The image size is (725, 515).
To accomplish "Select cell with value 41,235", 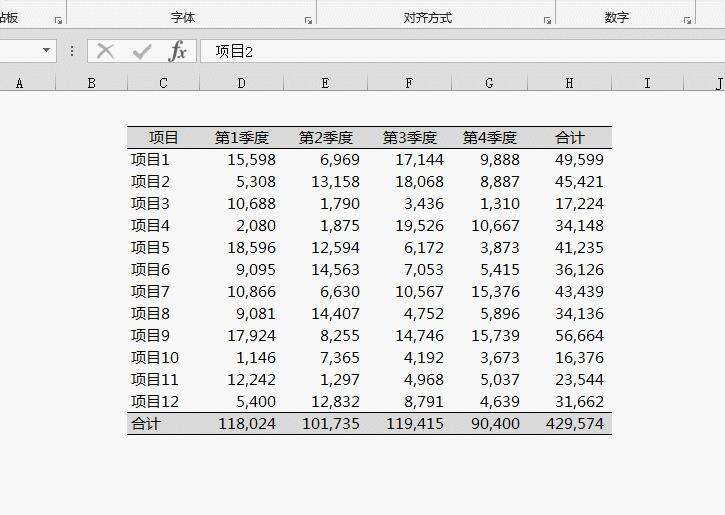I will click(570, 247).
